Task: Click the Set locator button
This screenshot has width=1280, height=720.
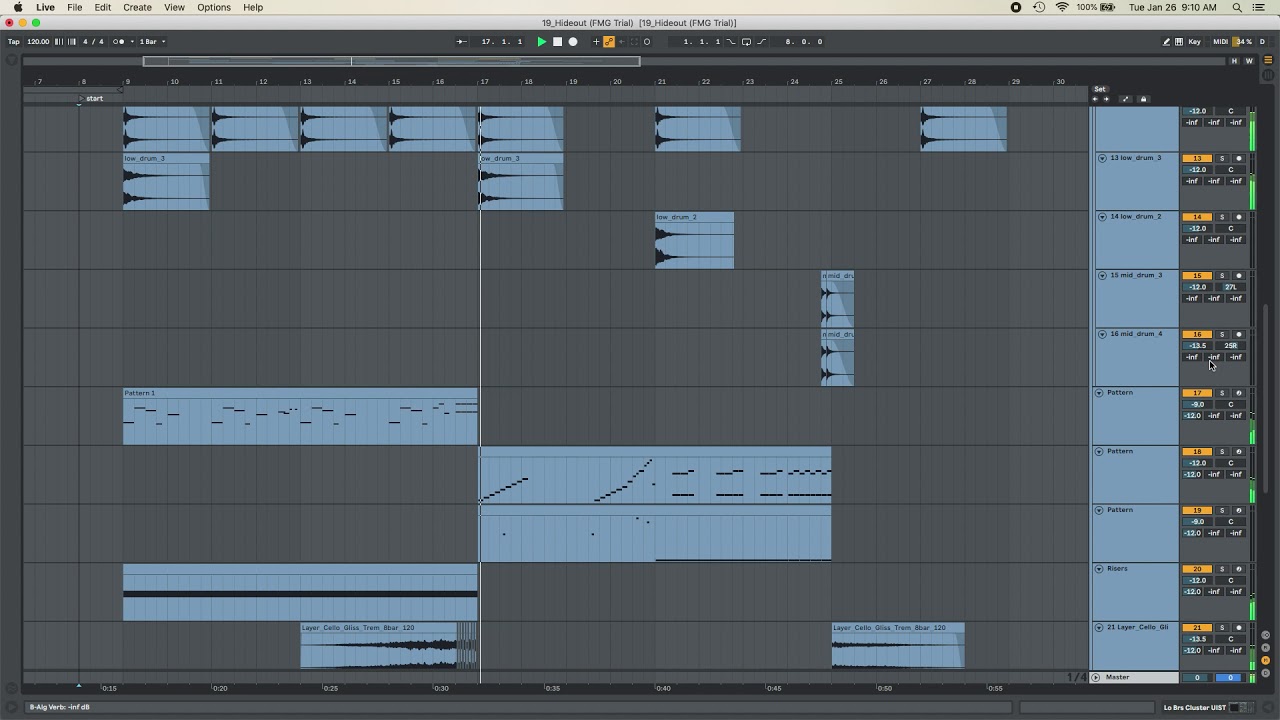Action: (1100, 89)
